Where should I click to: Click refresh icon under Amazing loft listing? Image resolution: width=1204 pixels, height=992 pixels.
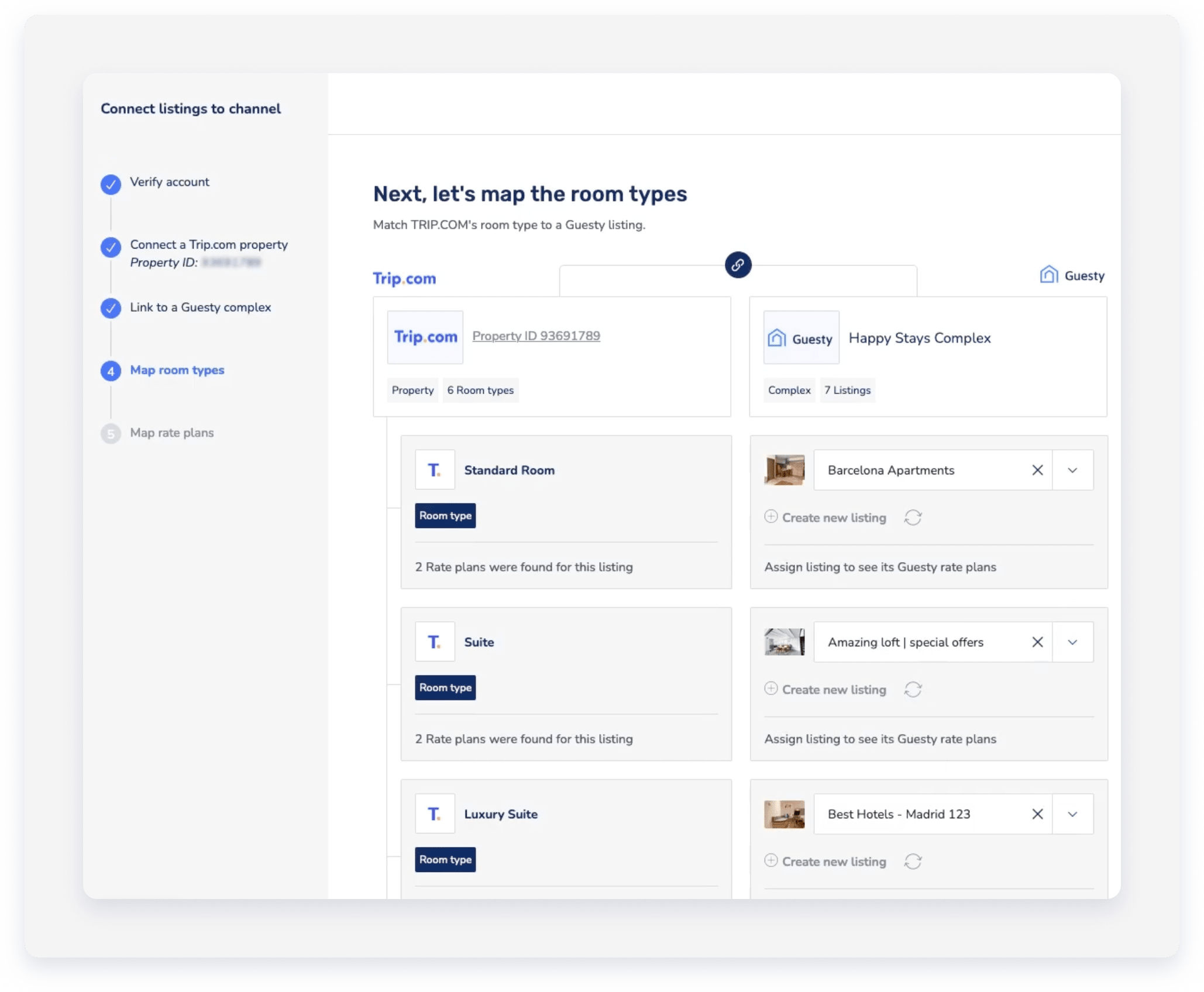coord(913,690)
